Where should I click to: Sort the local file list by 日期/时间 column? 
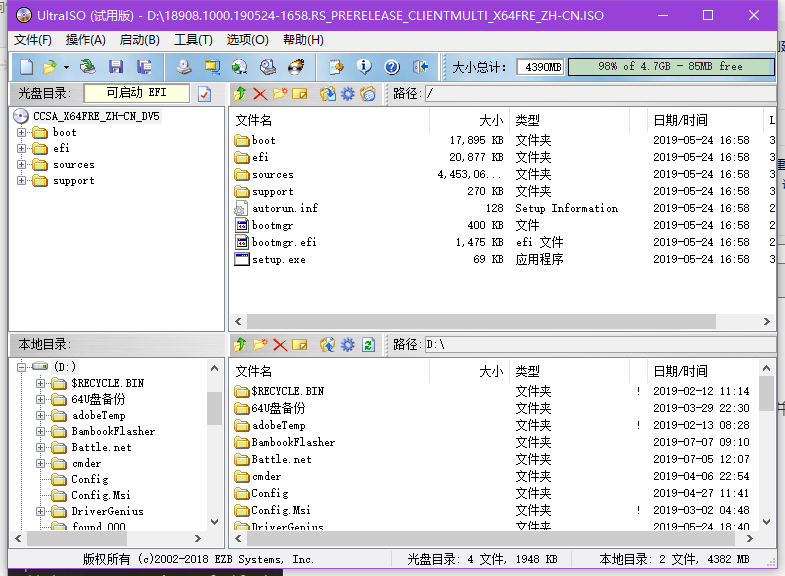[x=700, y=371]
